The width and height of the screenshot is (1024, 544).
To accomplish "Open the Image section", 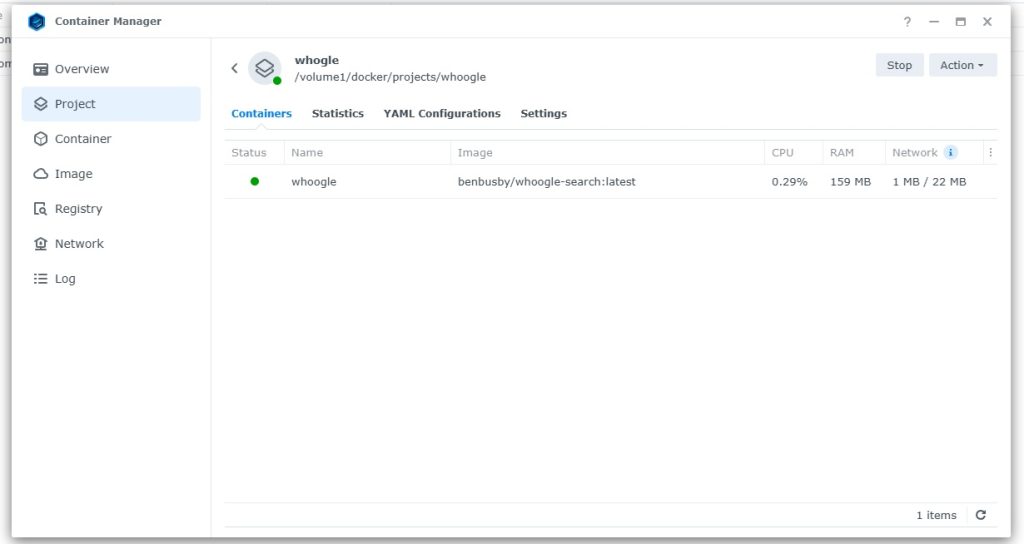I will point(111,174).
